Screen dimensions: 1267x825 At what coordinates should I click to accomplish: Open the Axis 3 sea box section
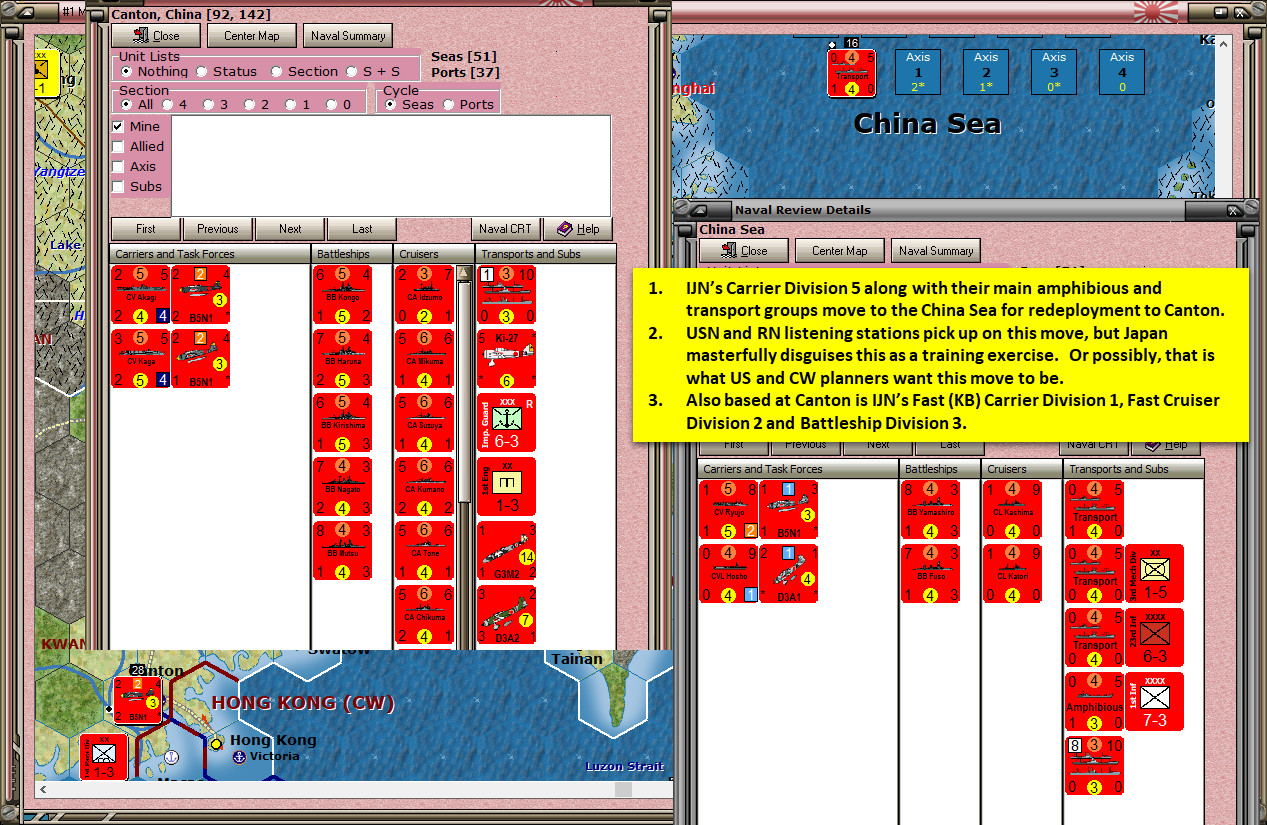point(1054,72)
